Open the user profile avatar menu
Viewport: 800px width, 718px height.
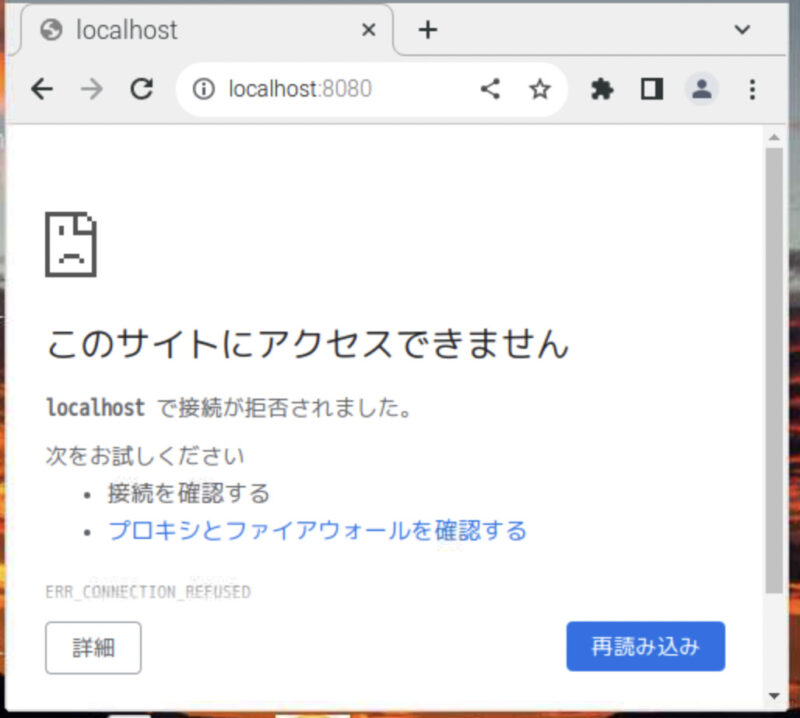(702, 90)
